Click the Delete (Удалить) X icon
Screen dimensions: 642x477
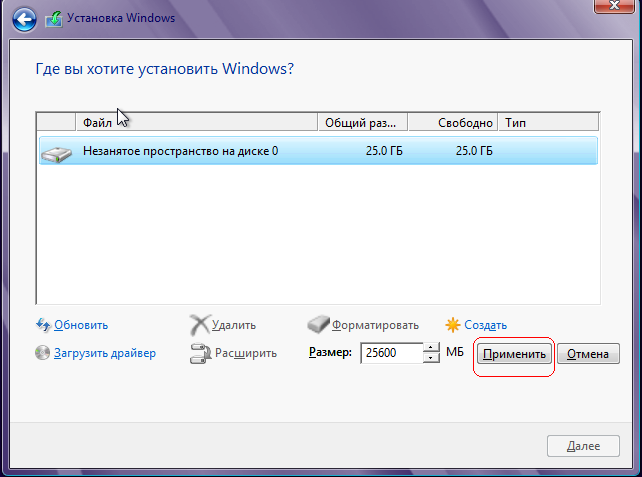(199, 325)
